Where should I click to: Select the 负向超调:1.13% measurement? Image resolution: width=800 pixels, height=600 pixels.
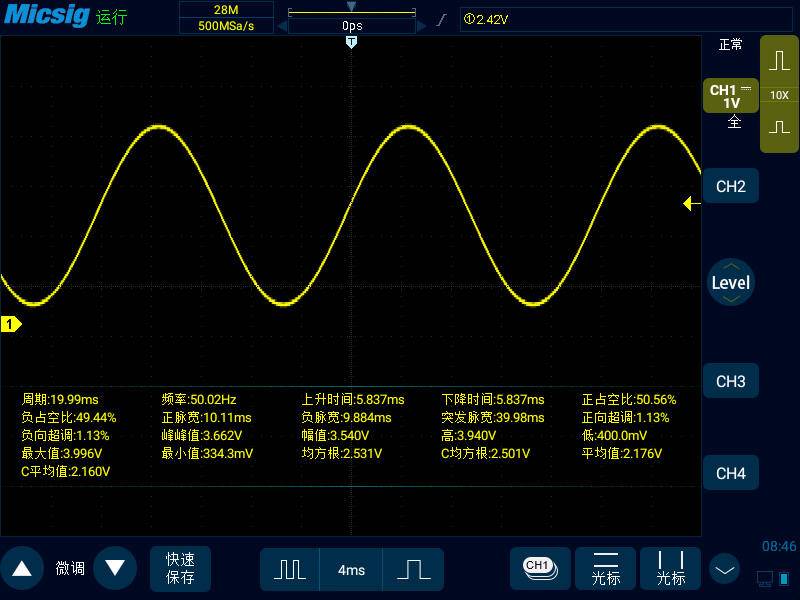pyautogui.click(x=65, y=435)
